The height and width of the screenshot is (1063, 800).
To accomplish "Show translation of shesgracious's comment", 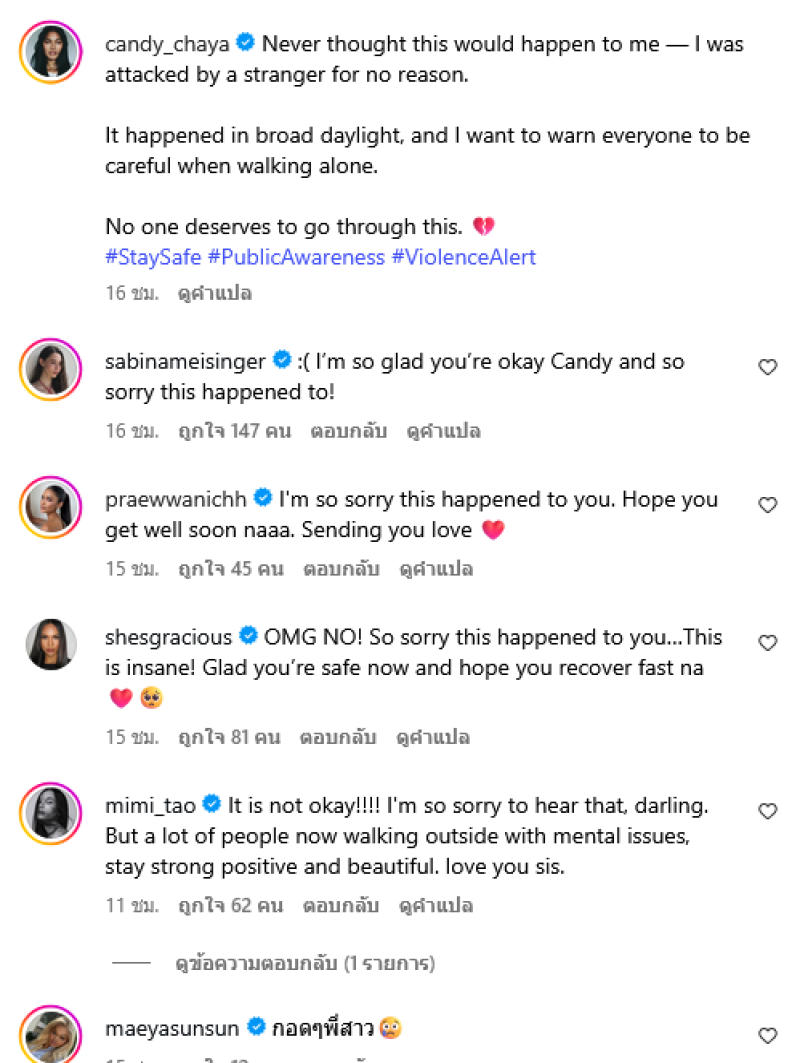I will pyautogui.click(x=434, y=737).
